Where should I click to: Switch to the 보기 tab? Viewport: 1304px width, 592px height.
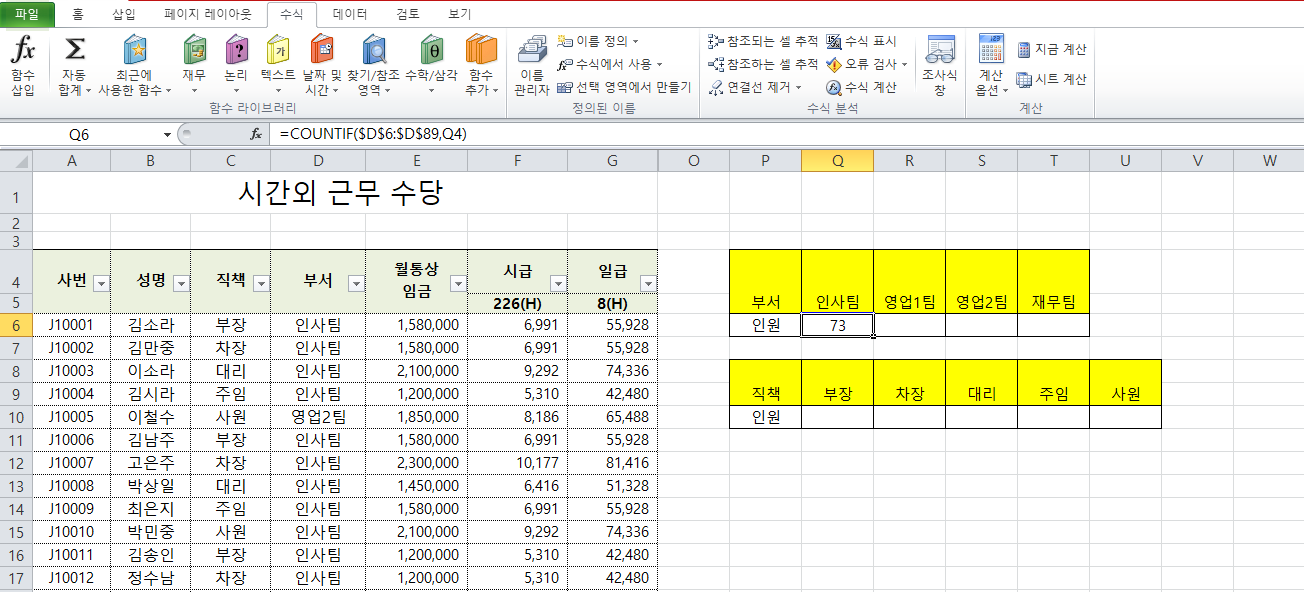click(x=460, y=14)
